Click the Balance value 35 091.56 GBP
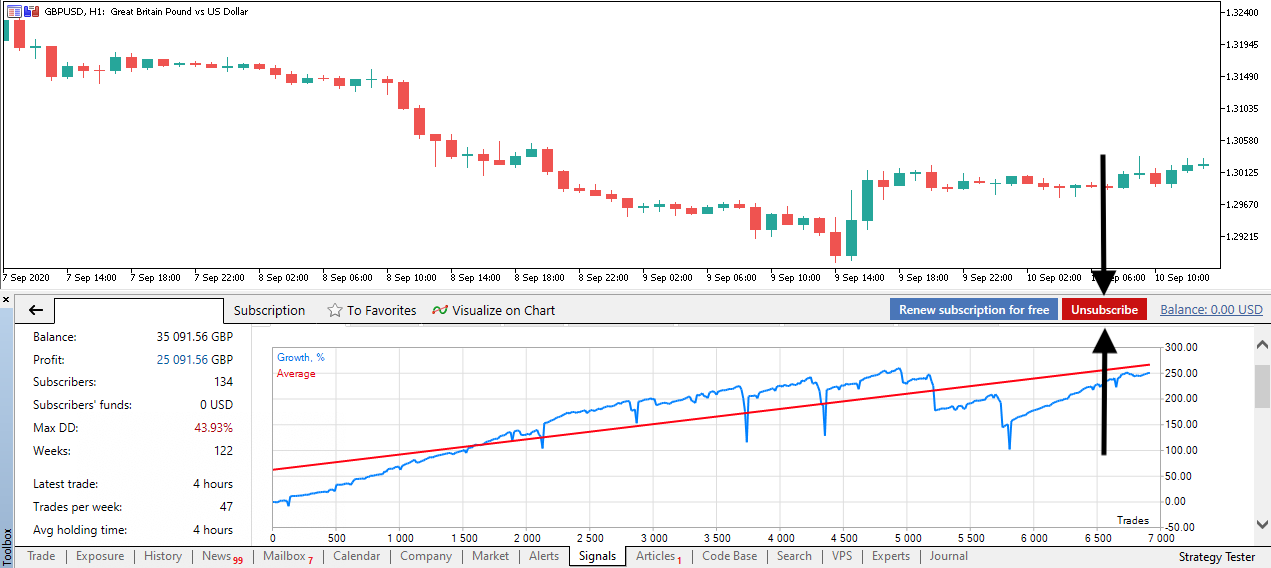 (194, 338)
